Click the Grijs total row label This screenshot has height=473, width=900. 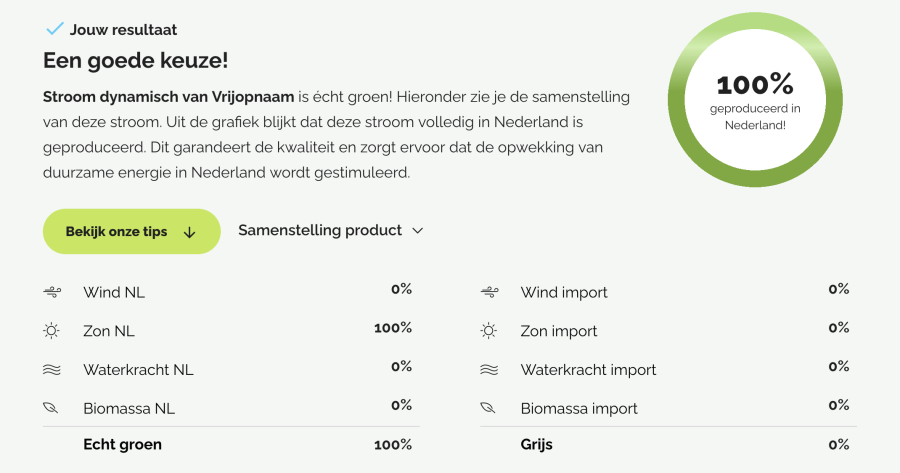(536, 444)
